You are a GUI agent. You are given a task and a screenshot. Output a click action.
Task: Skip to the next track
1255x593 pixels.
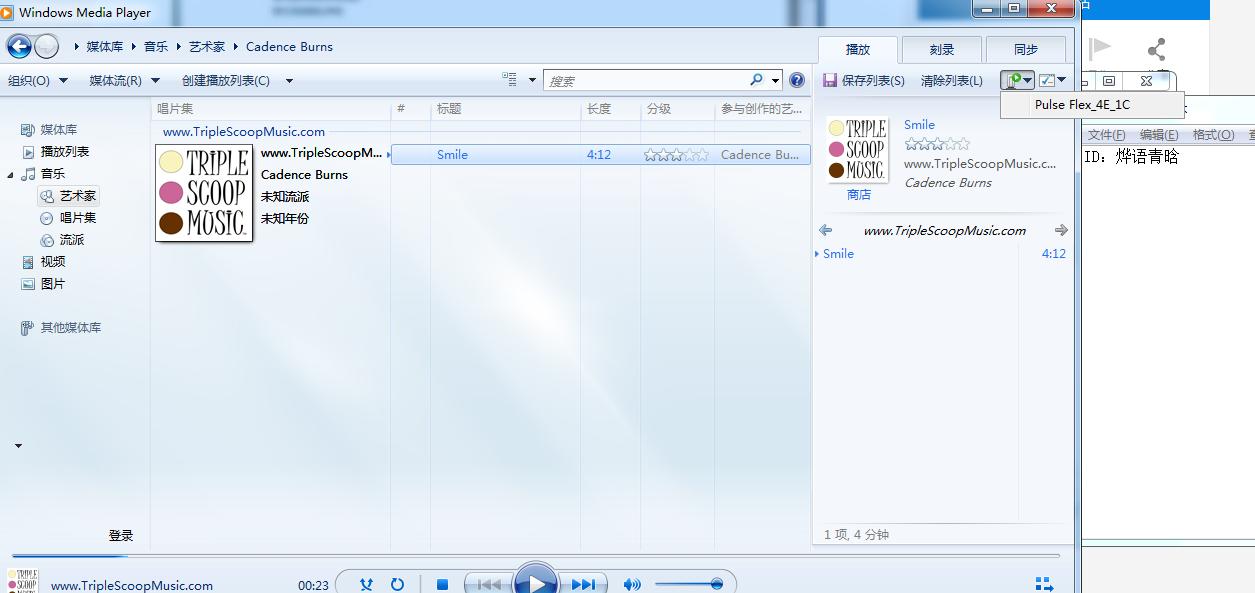tap(584, 582)
